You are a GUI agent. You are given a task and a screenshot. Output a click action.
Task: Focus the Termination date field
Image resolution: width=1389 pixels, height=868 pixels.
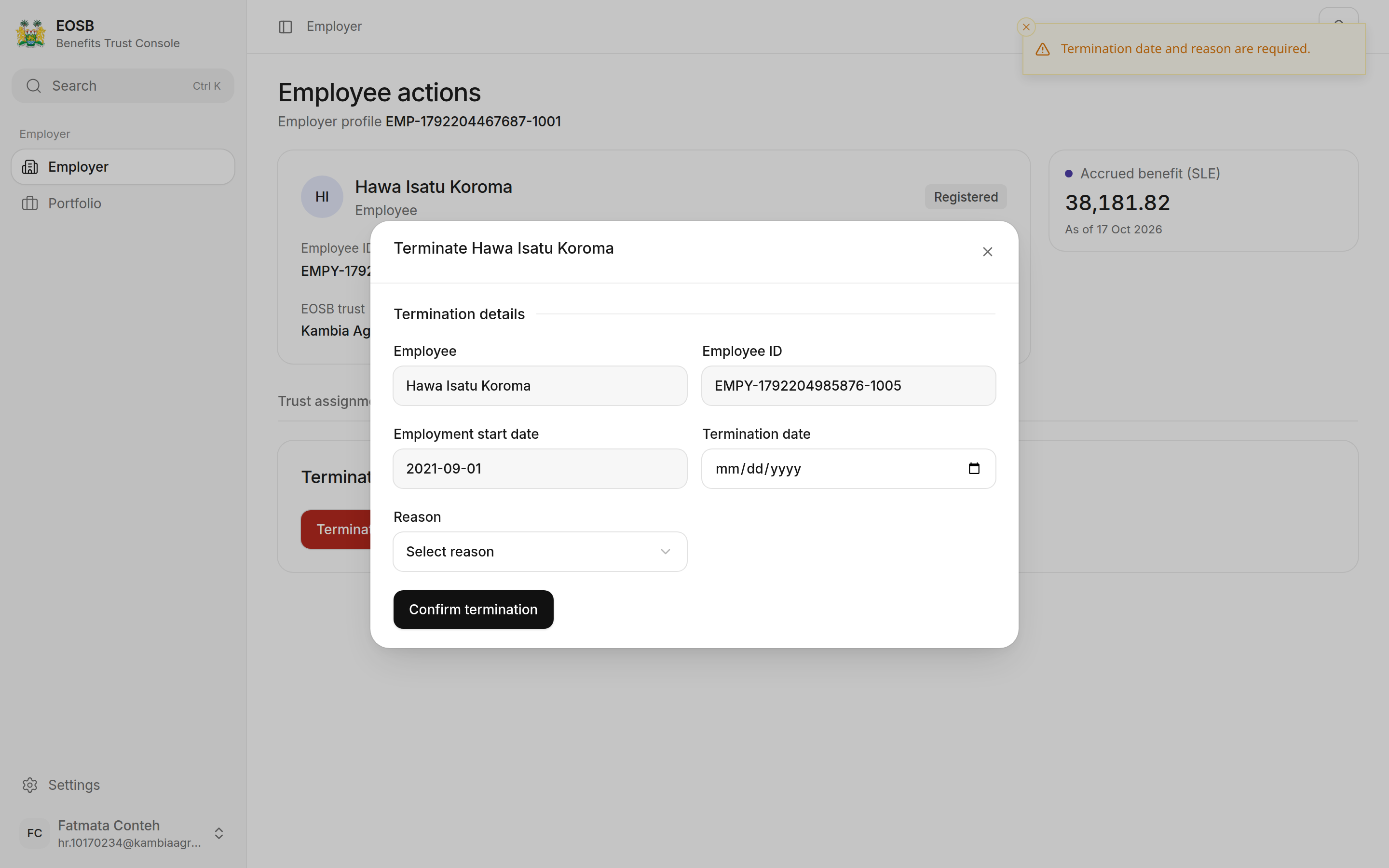[x=848, y=468]
